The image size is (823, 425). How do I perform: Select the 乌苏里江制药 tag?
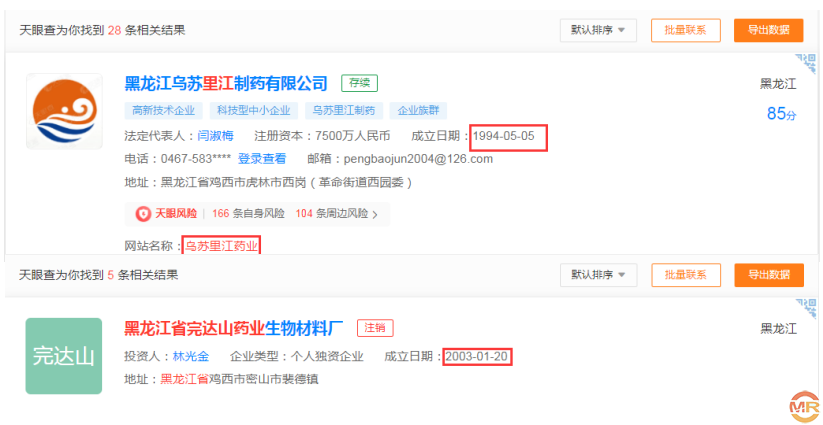[344, 111]
